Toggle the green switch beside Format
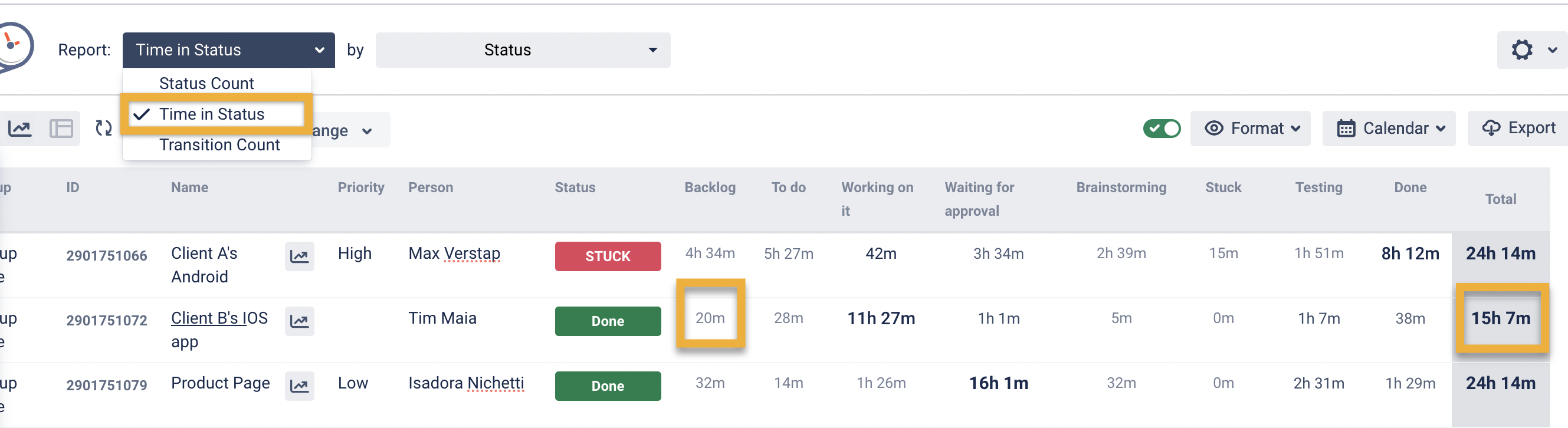 click(x=1161, y=129)
